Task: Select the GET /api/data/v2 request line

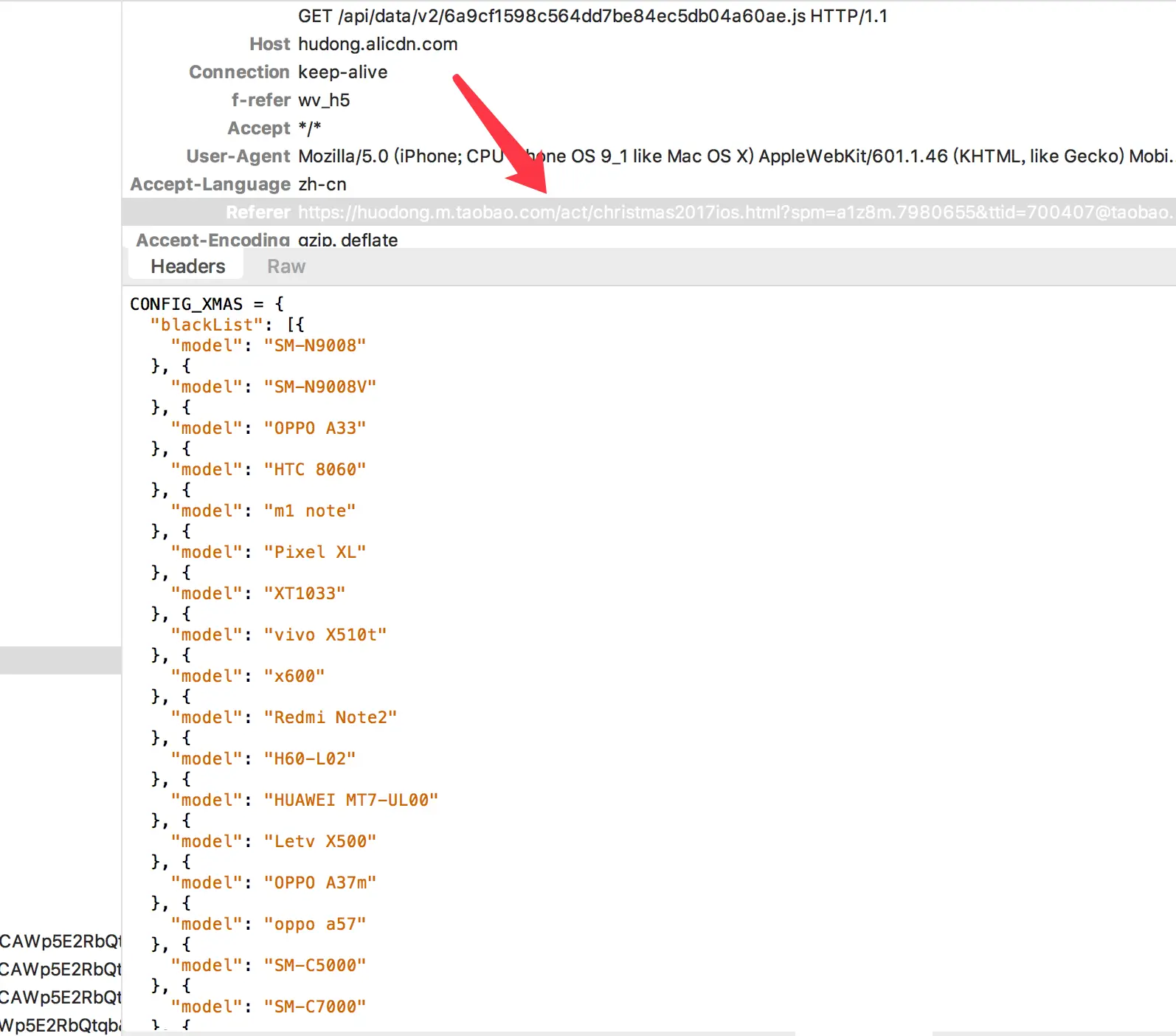Action: pos(592,16)
